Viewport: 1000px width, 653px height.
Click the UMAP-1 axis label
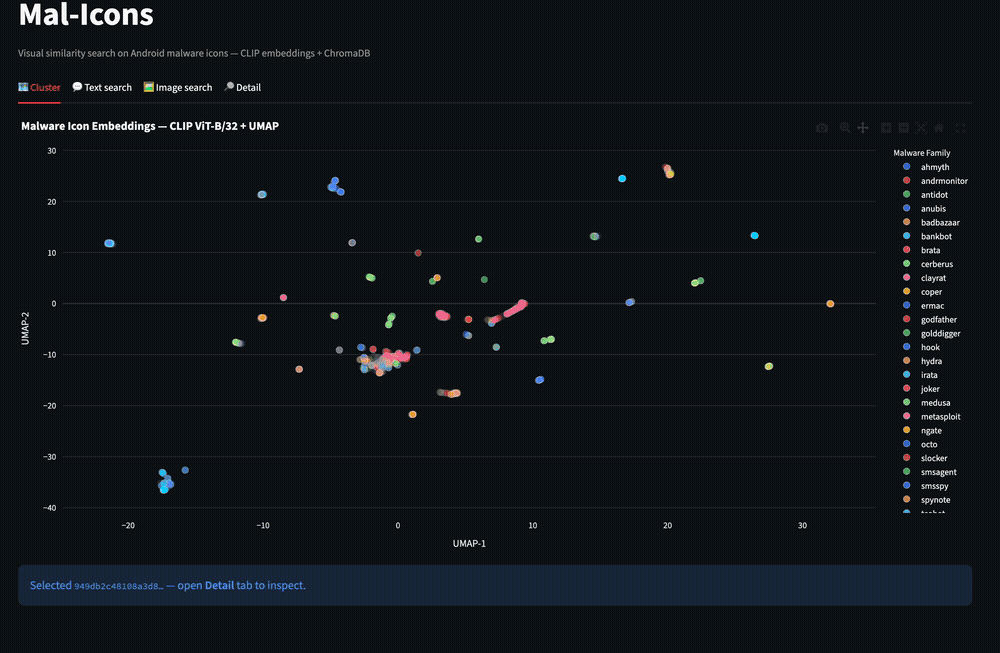[469, 543]
